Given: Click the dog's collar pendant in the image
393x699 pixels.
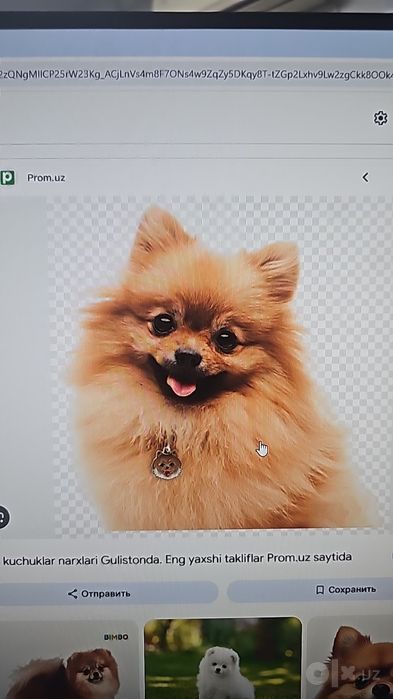Looking at the screenshot, I should [166, 464].
